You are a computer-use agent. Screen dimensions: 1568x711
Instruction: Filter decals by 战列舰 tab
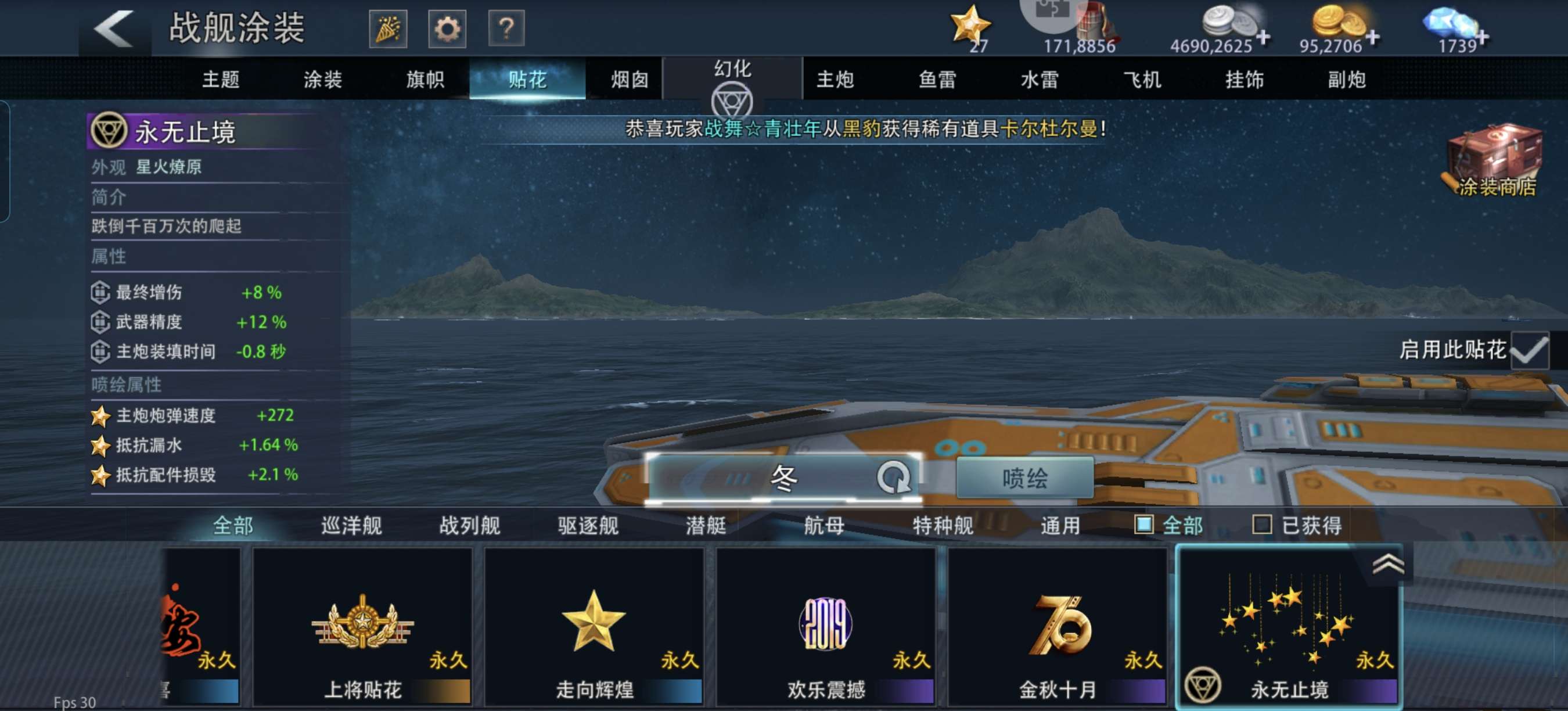coord(470,525)
